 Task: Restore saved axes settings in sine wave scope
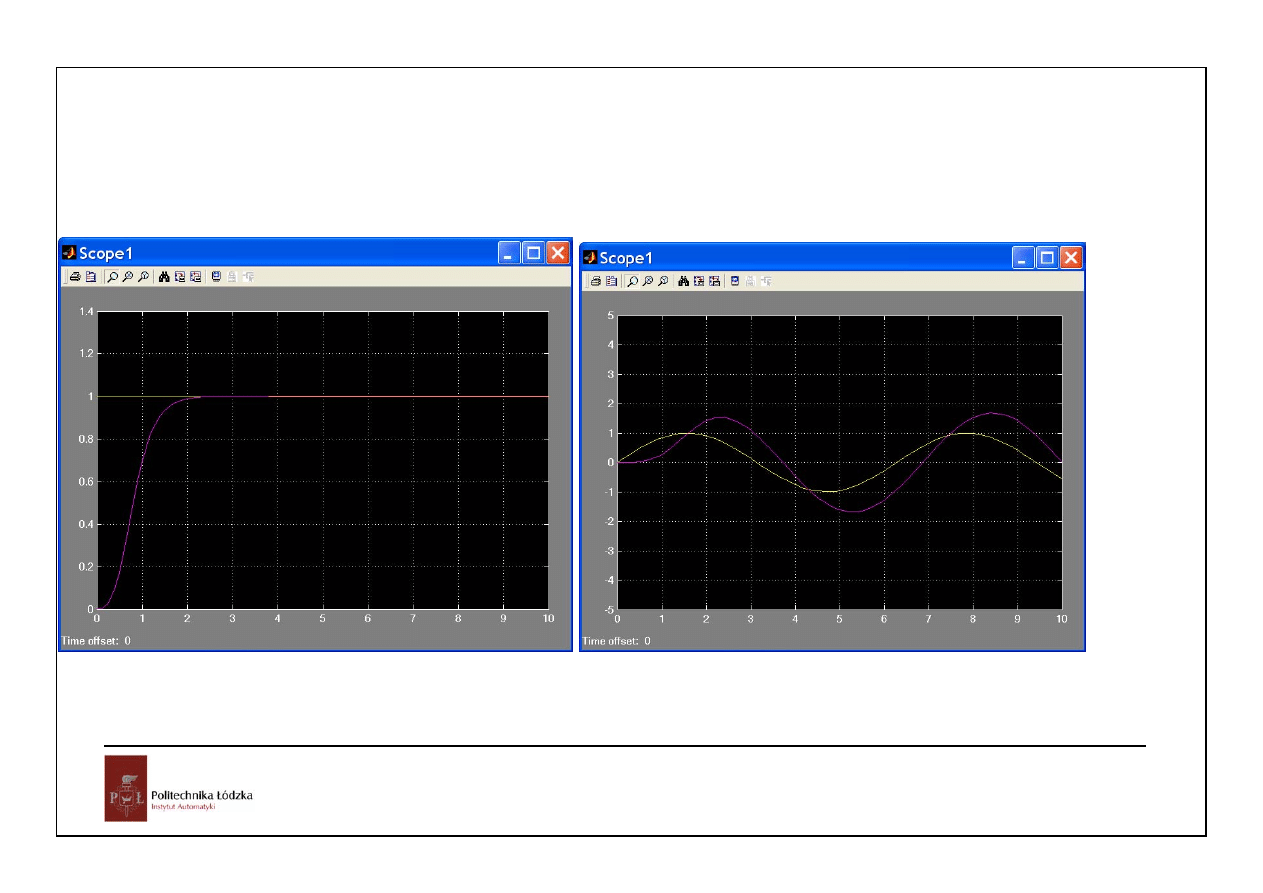[714, 282]
